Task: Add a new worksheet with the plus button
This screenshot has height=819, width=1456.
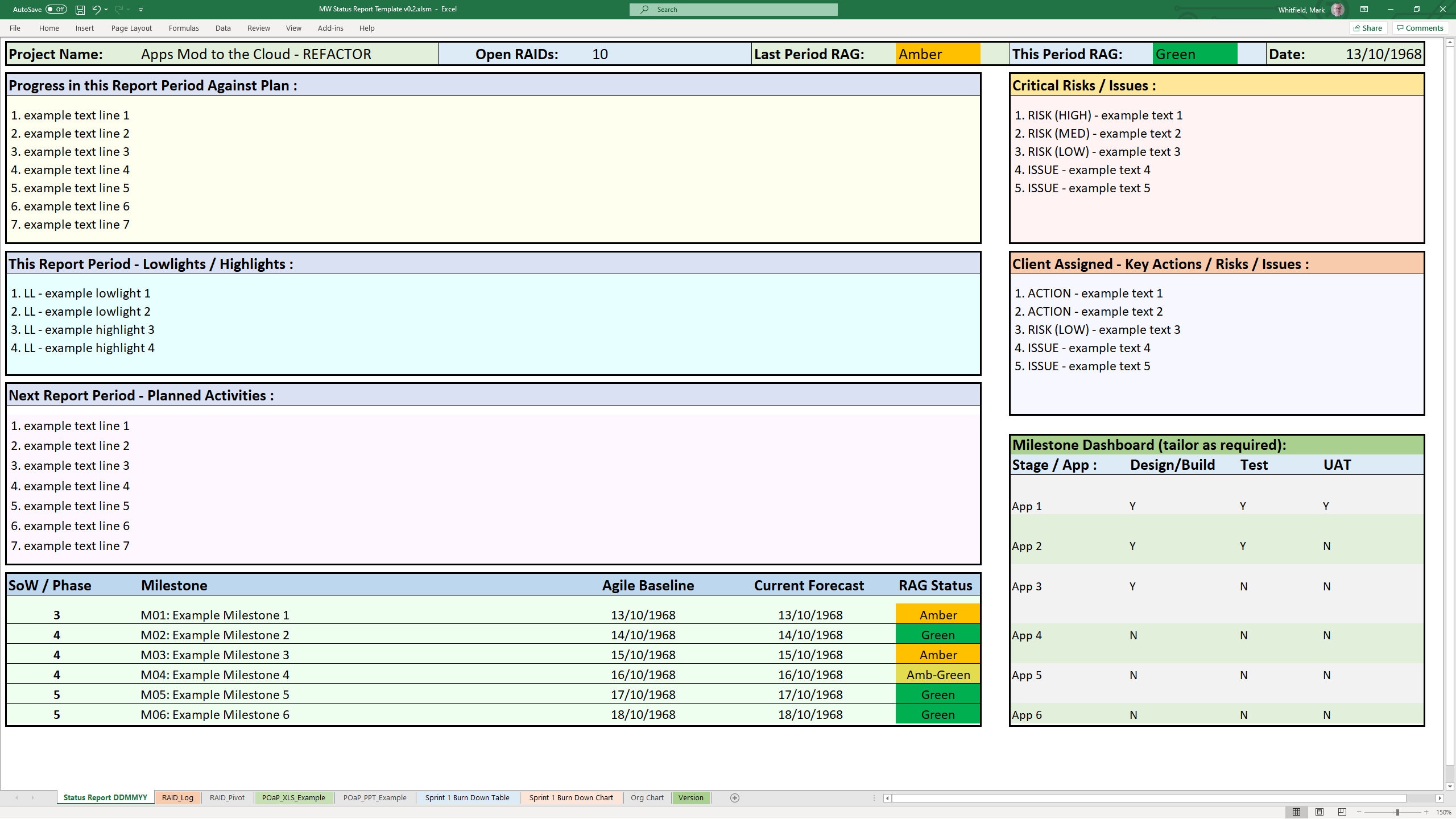Action: coord(735,797)
